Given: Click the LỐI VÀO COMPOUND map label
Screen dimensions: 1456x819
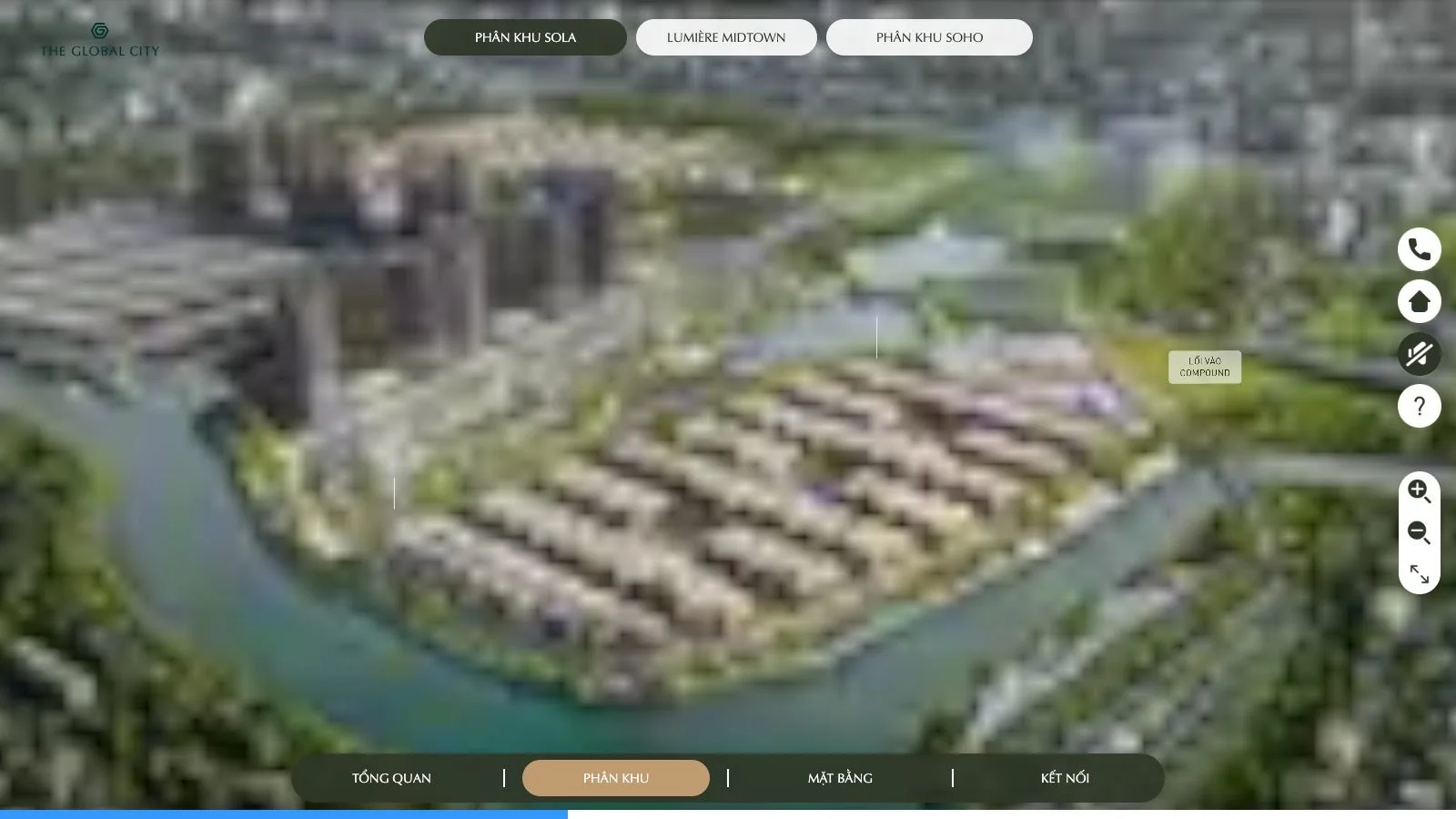Looking at the screenshot, I should [1205, 367].
